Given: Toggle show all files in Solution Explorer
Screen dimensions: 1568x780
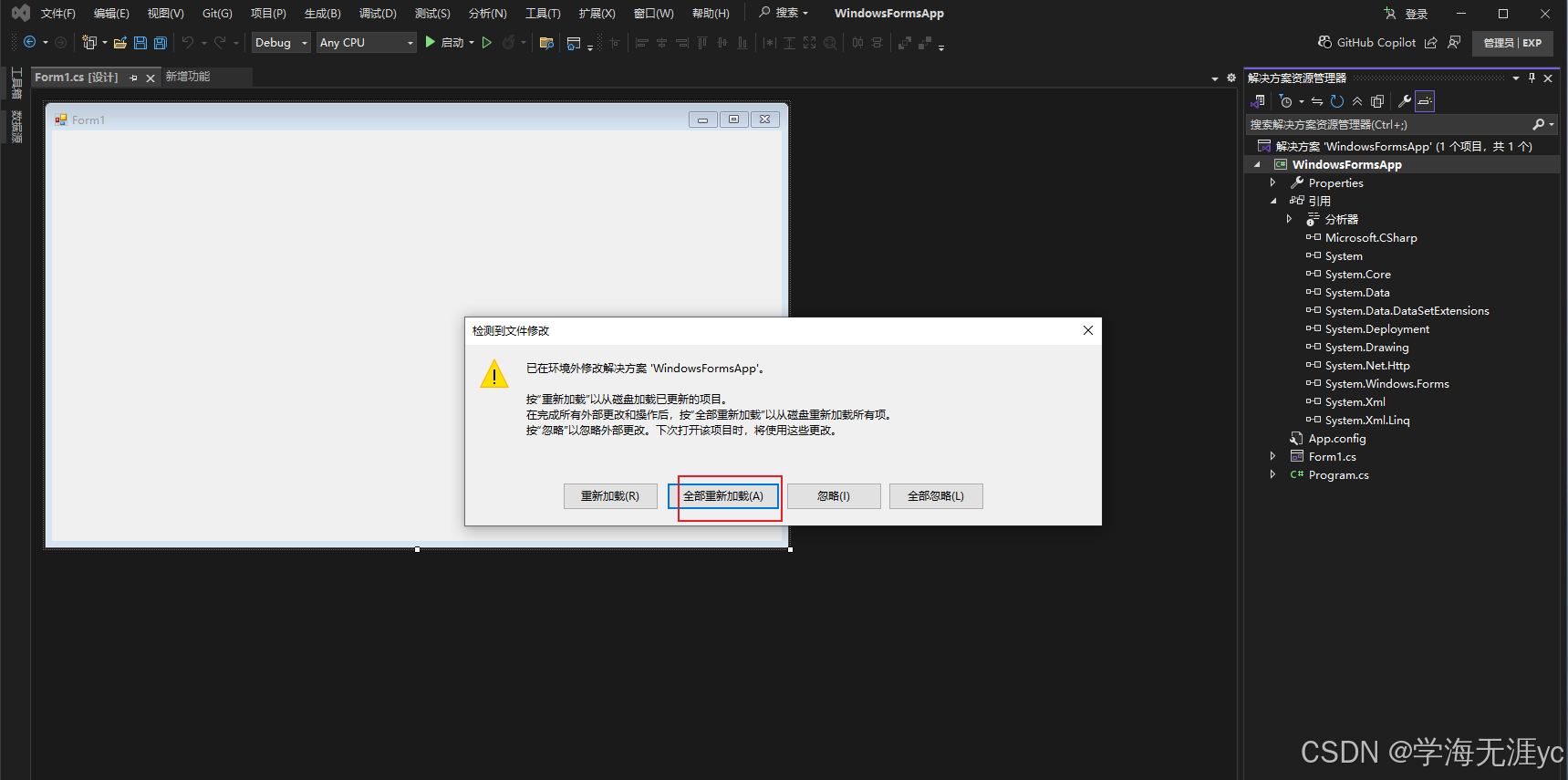Looking at the screenshot, I should click(1377, 101).
